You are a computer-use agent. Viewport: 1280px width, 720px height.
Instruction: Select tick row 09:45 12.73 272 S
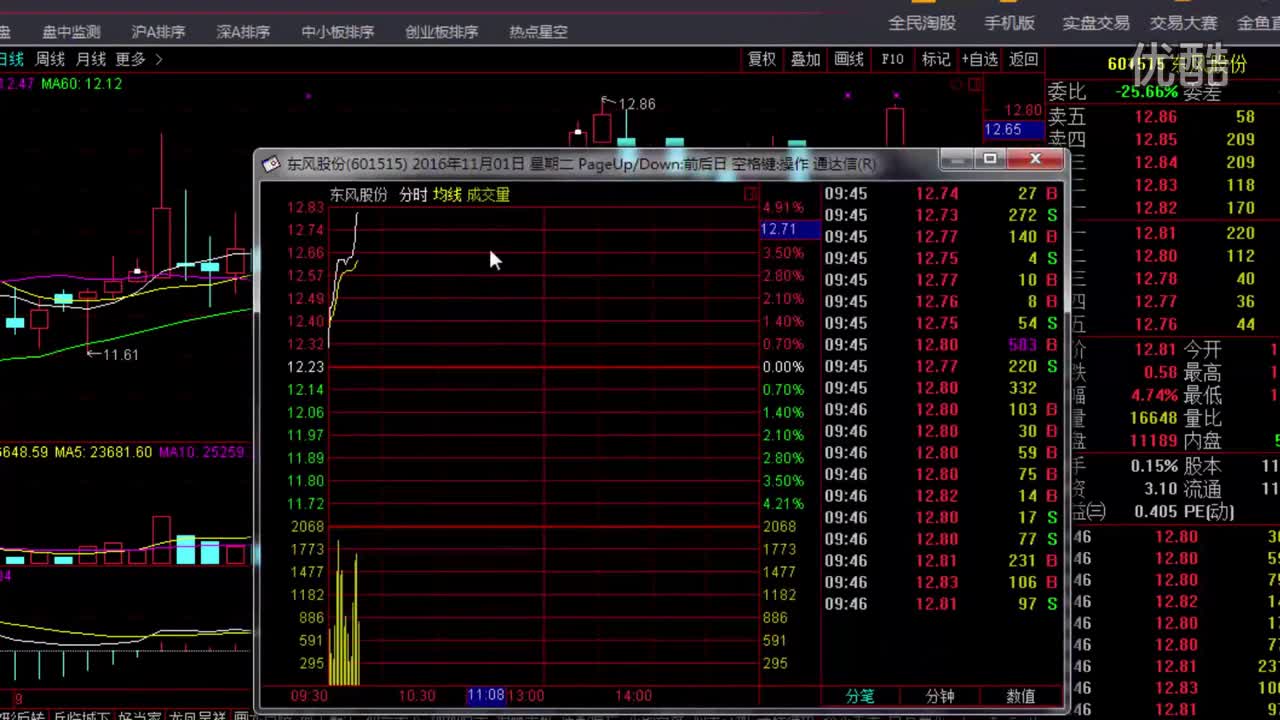941,215
